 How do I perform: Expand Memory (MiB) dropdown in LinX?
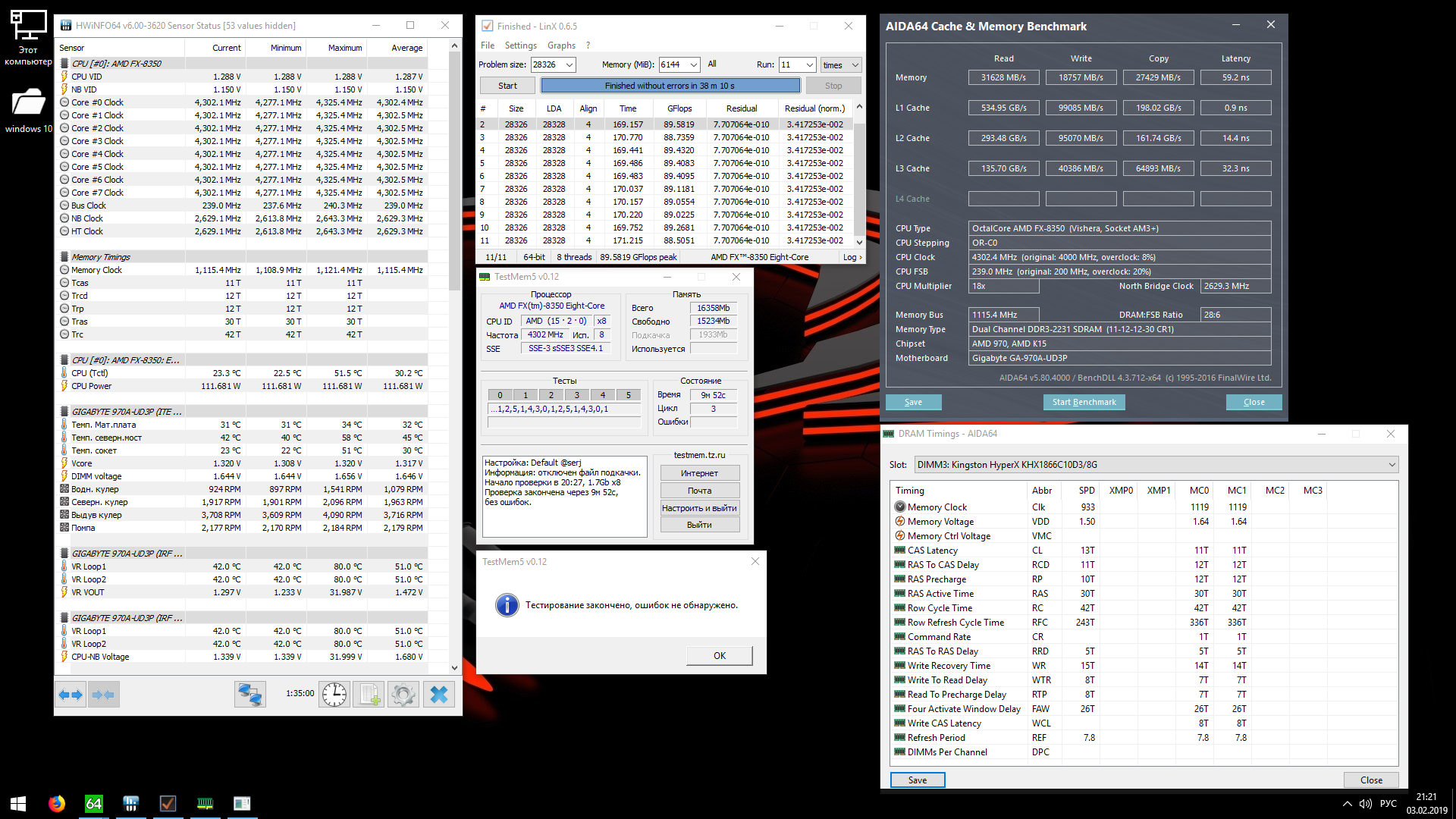click(x=693, y=65)
